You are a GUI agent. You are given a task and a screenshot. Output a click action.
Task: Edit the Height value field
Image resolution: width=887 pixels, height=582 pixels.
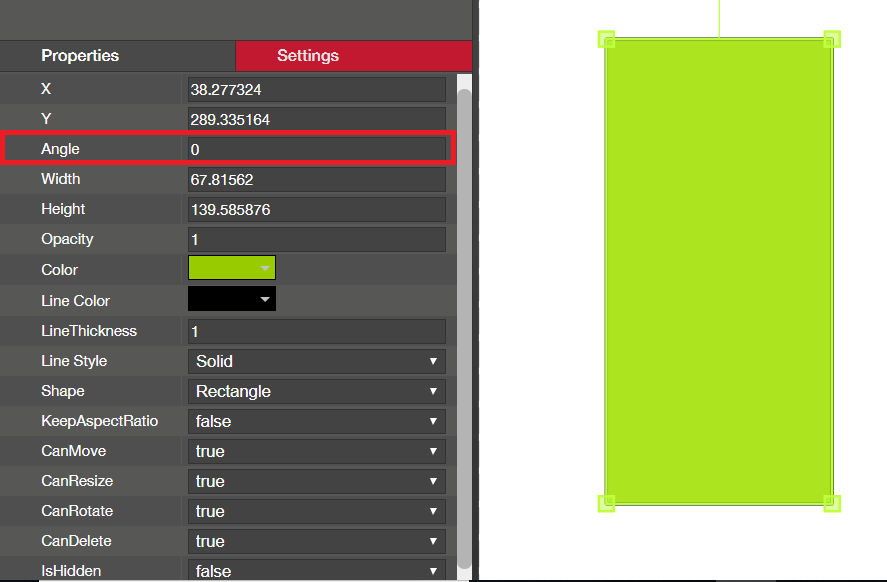pos(316,210)
